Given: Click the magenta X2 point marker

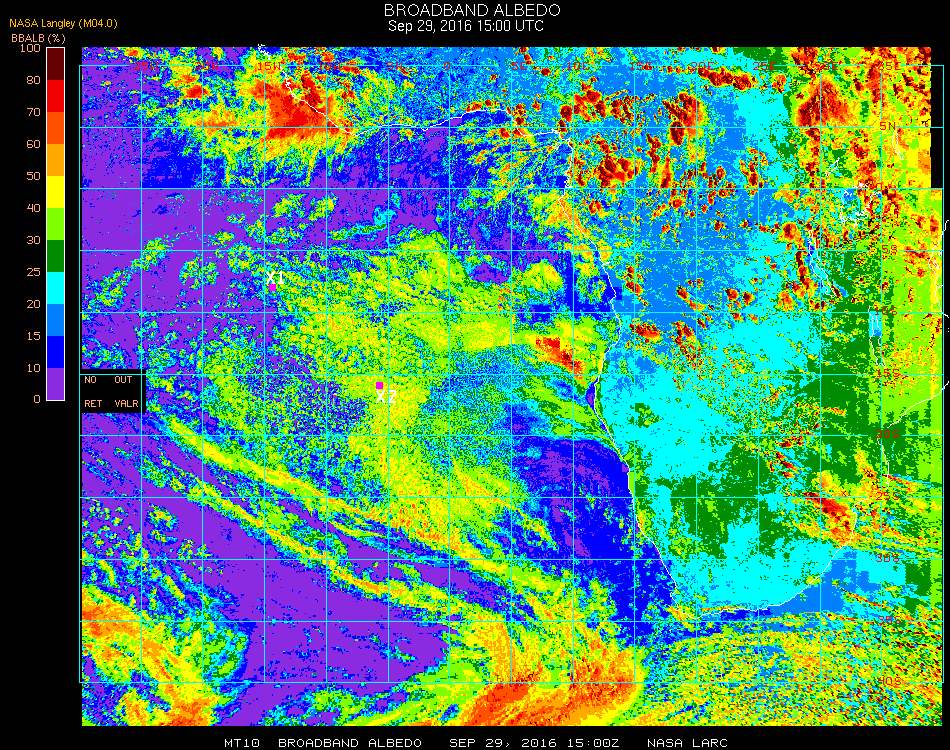Looking at the screenshot, I should point(379,385).
